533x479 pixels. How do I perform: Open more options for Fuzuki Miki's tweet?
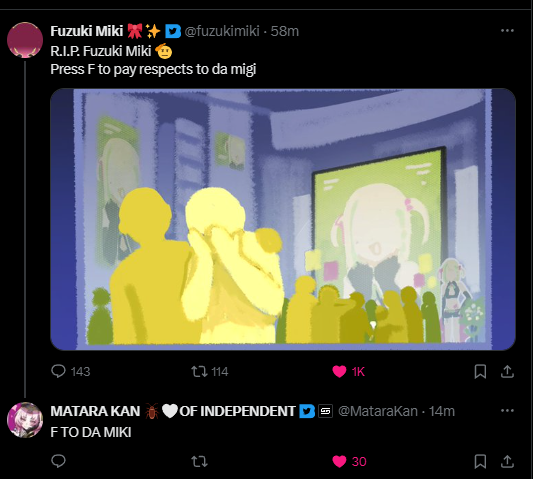tap(507, 31)
